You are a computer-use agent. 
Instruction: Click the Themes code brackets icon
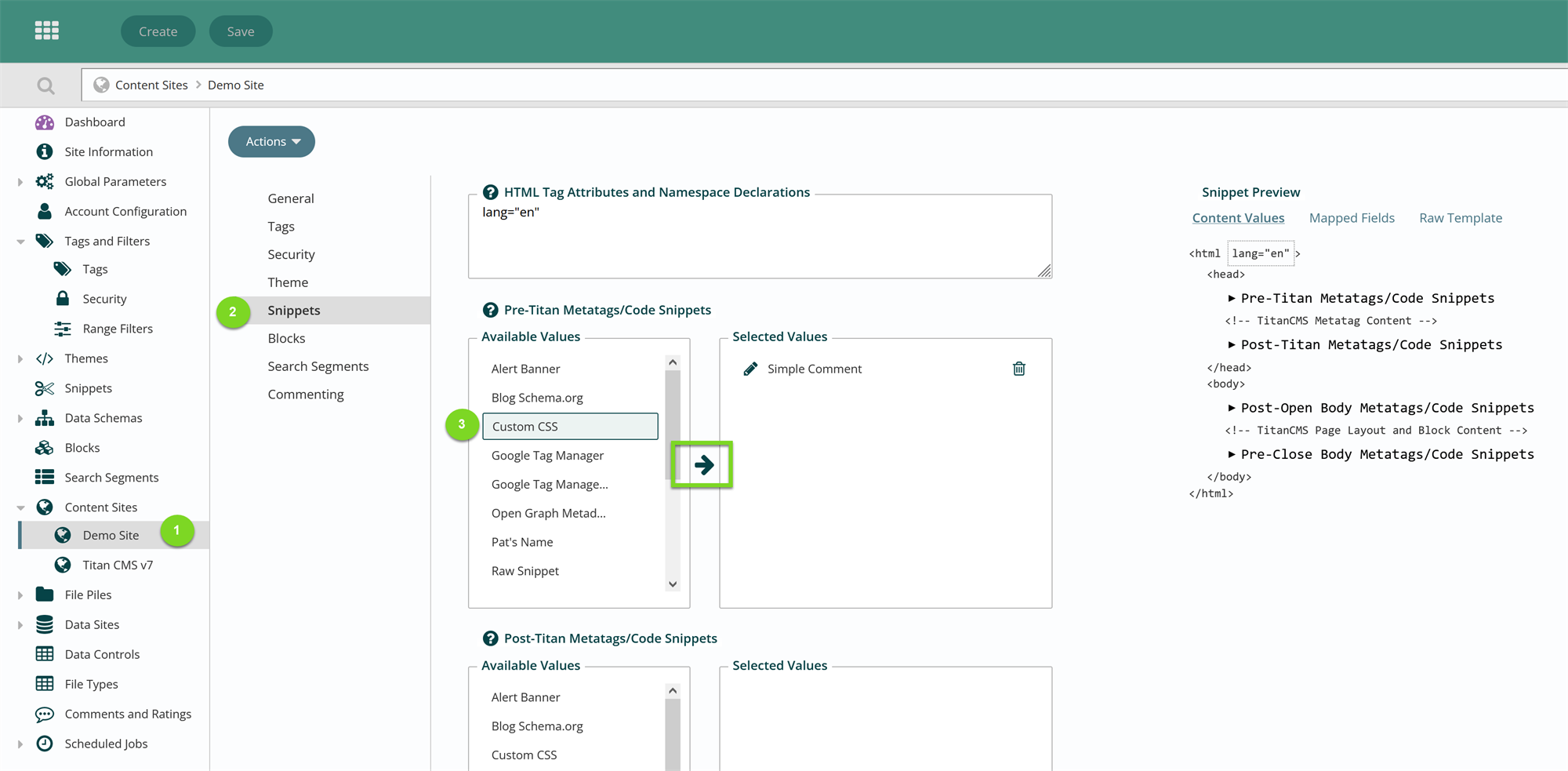click(x=45, y=358)
